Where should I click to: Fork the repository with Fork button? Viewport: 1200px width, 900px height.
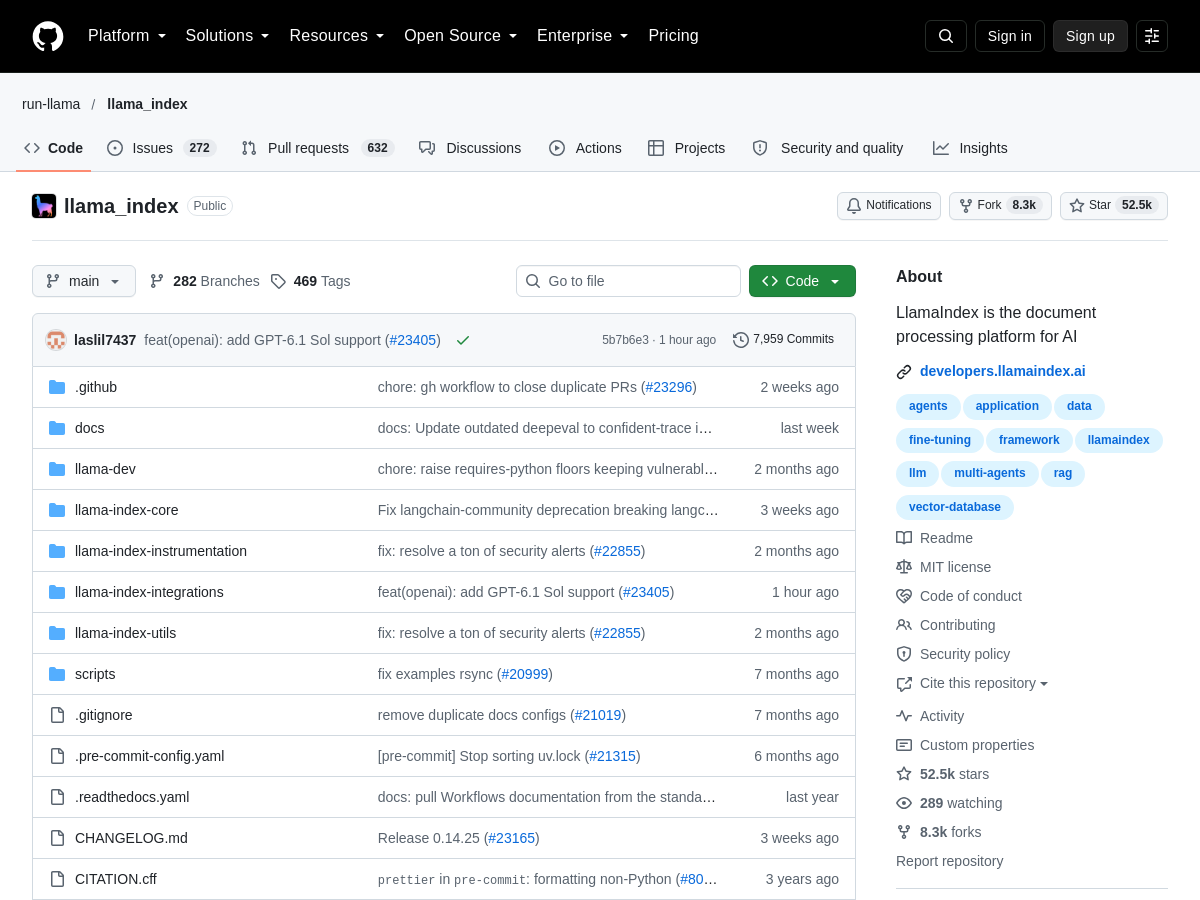pos(1000,206)
